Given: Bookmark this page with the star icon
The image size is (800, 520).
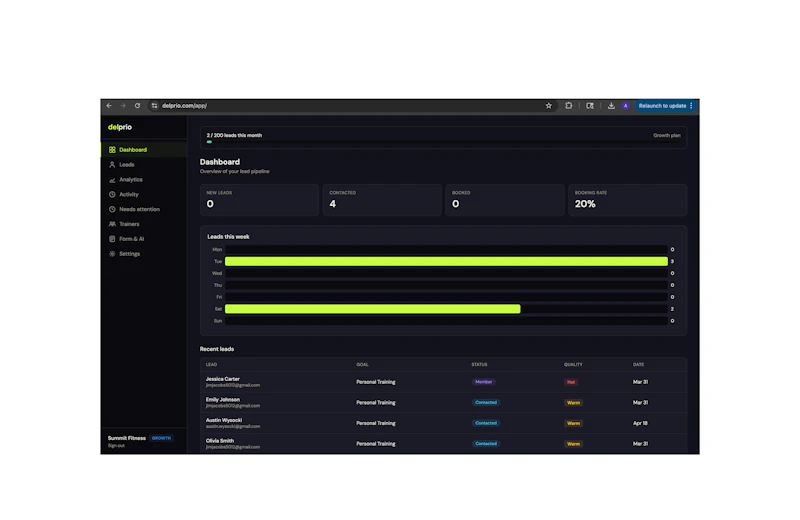Looking at the screenshot, I should pyautogui.click(x=548, y=106).
